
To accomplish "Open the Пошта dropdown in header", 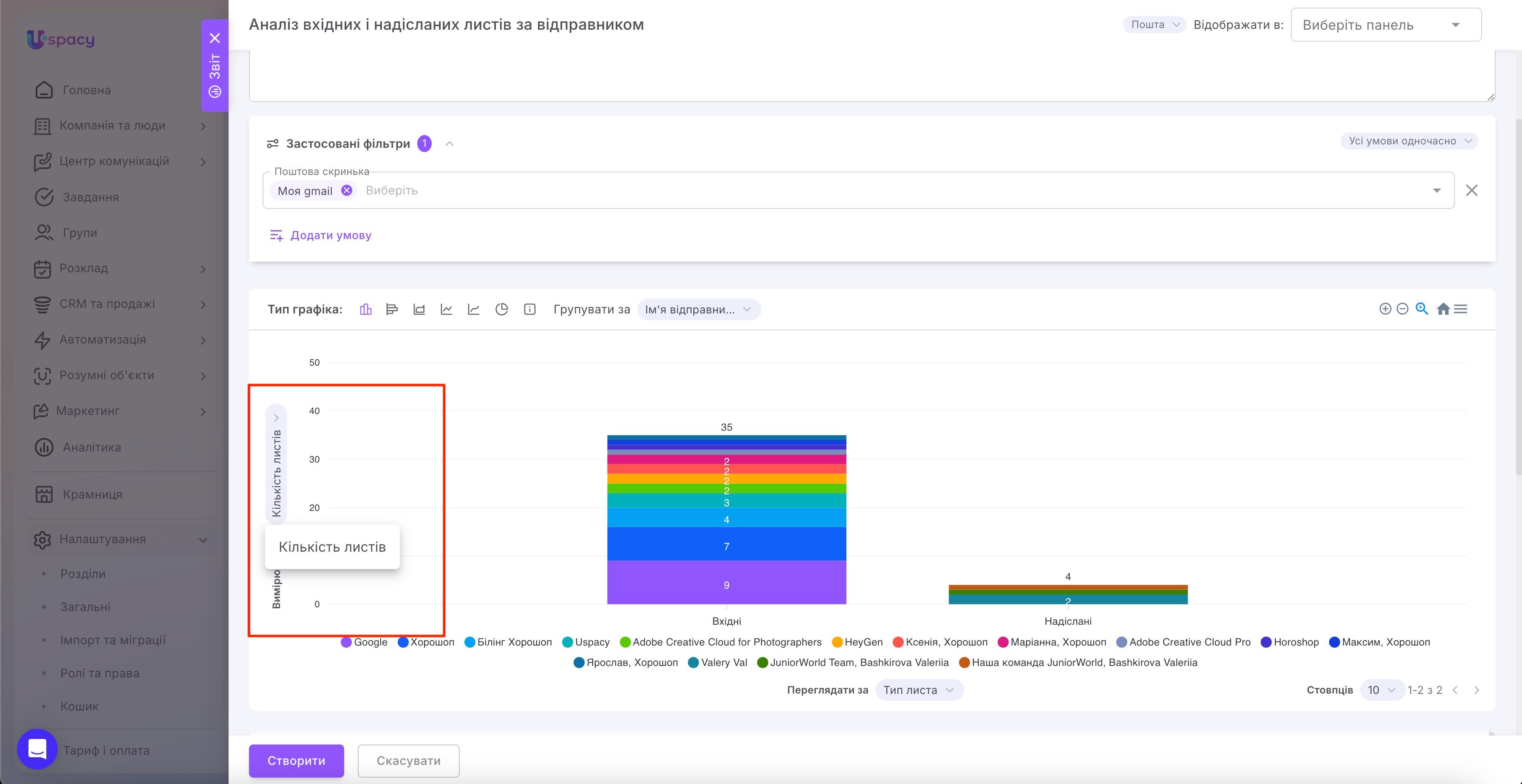I will (1154, 24).
